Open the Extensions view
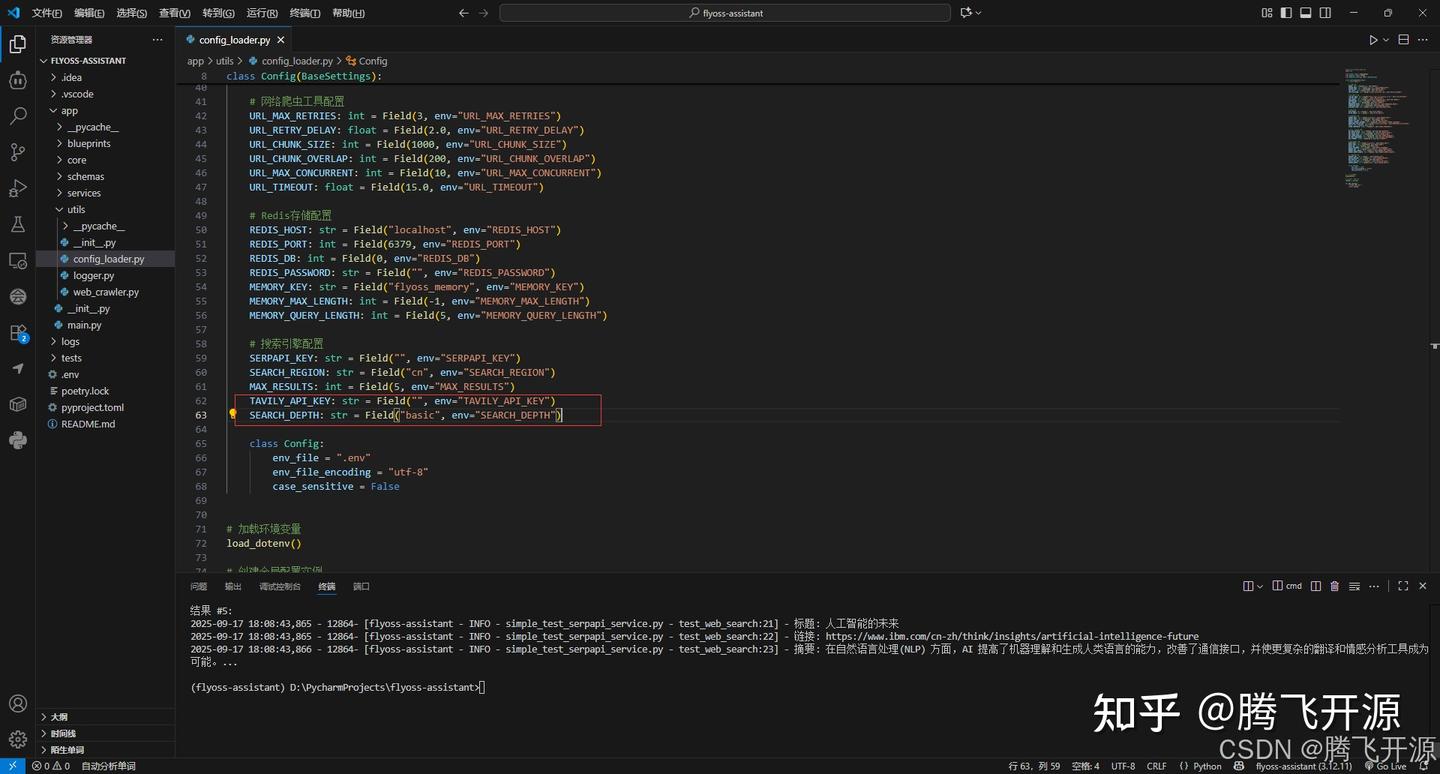This screenshot has height=774, width=1440. coord(17,333)
